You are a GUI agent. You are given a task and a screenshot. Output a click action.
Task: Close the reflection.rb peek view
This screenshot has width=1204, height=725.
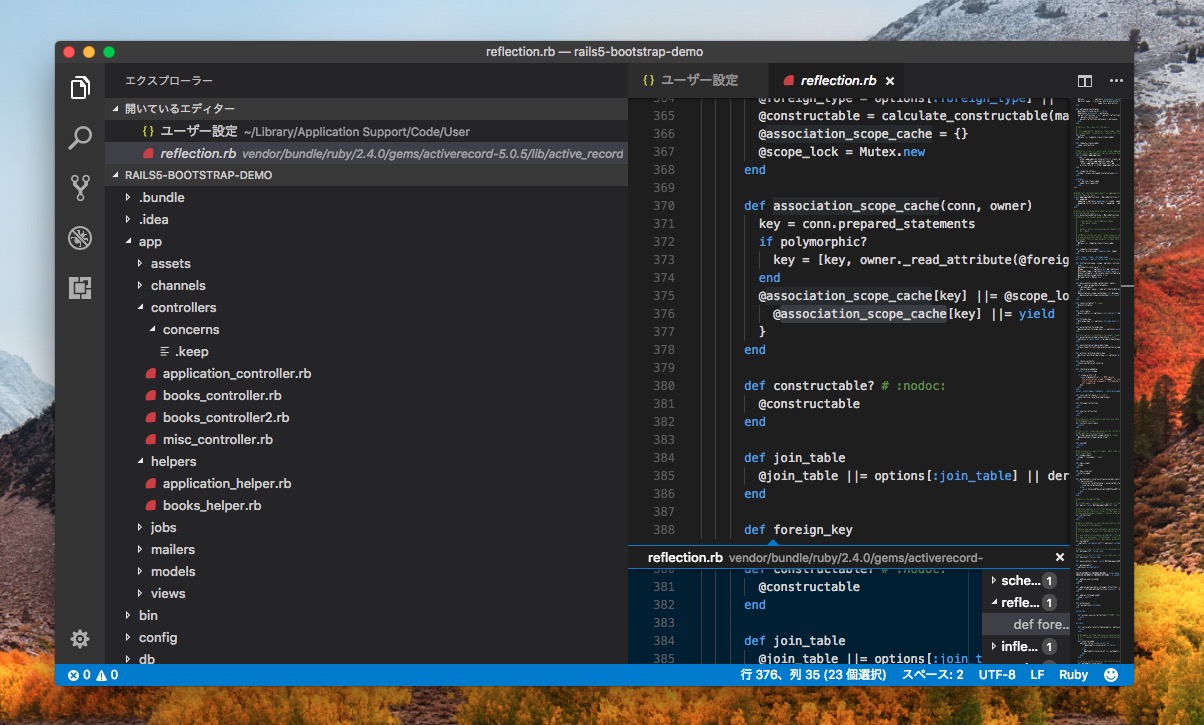(x=1060, y=557)
